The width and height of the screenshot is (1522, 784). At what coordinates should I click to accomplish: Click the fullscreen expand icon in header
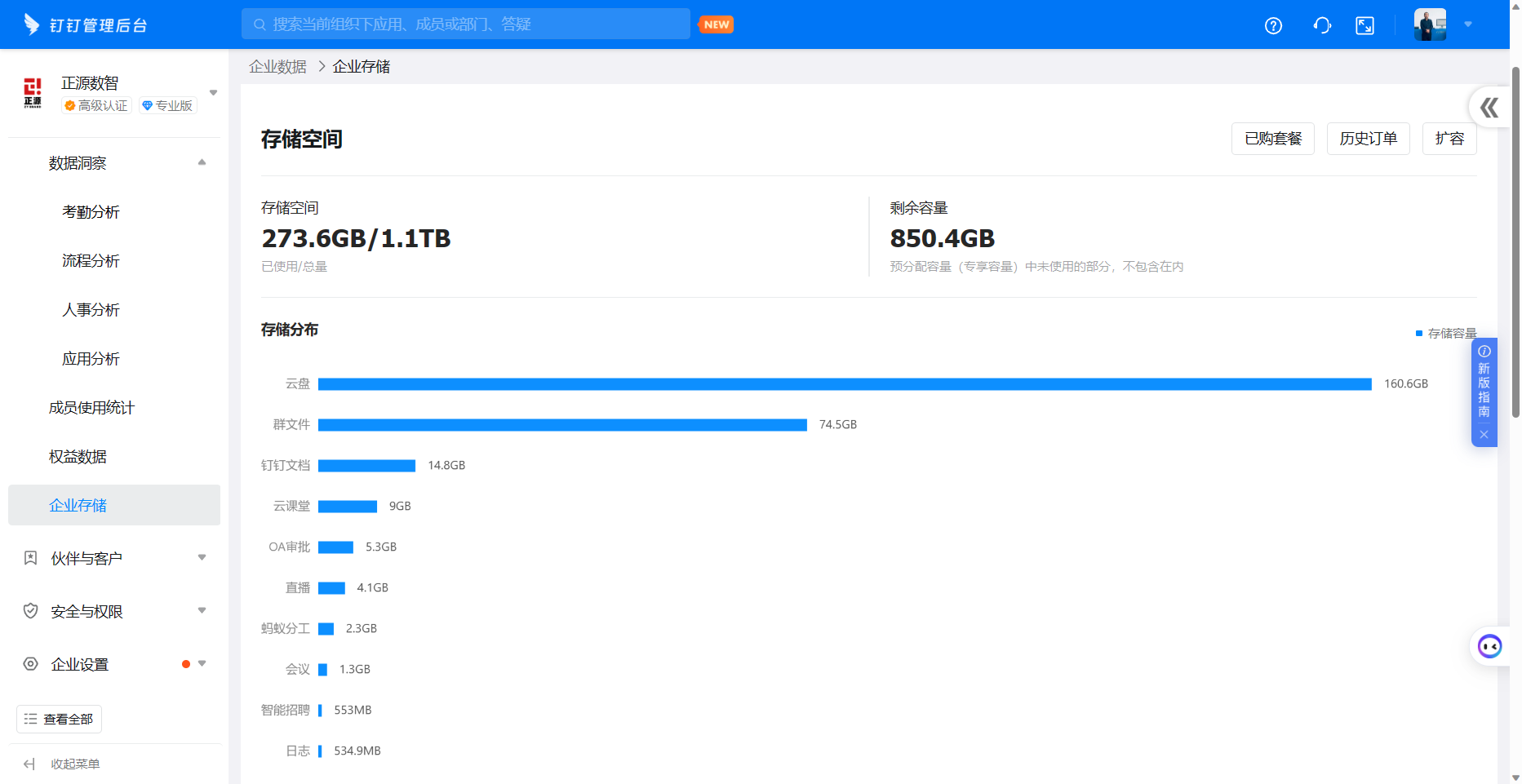[x=1364, y=25]
